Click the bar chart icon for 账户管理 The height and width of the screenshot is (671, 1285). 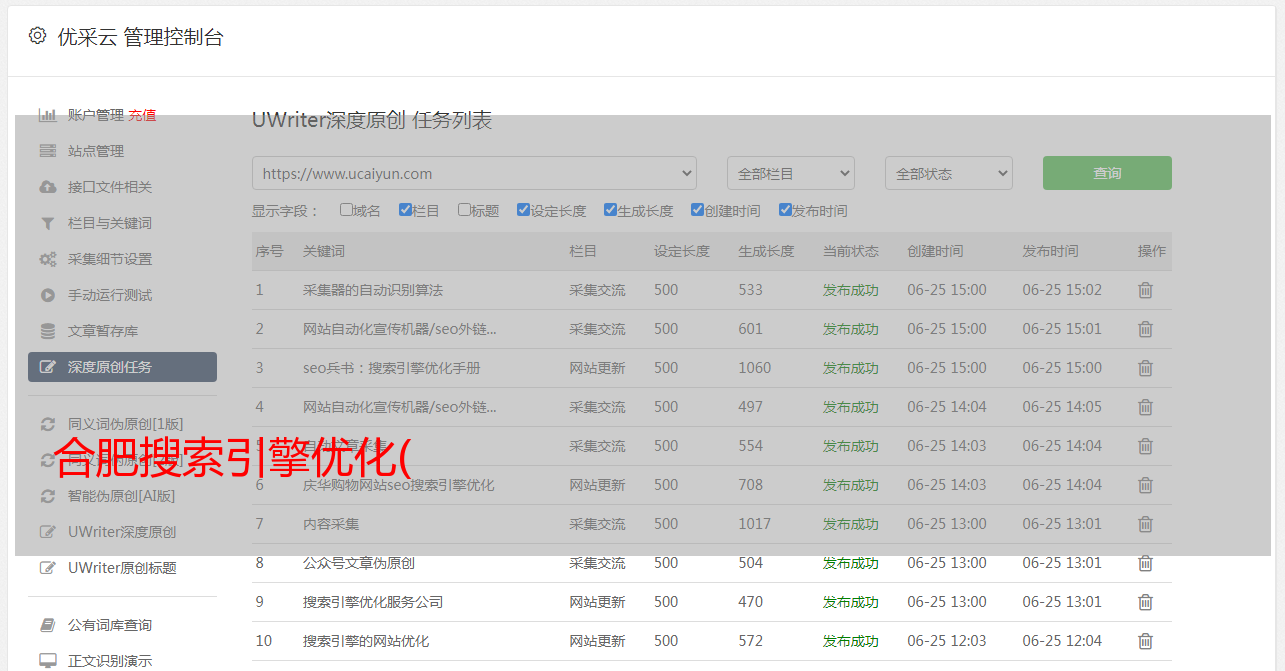[47, 115]
